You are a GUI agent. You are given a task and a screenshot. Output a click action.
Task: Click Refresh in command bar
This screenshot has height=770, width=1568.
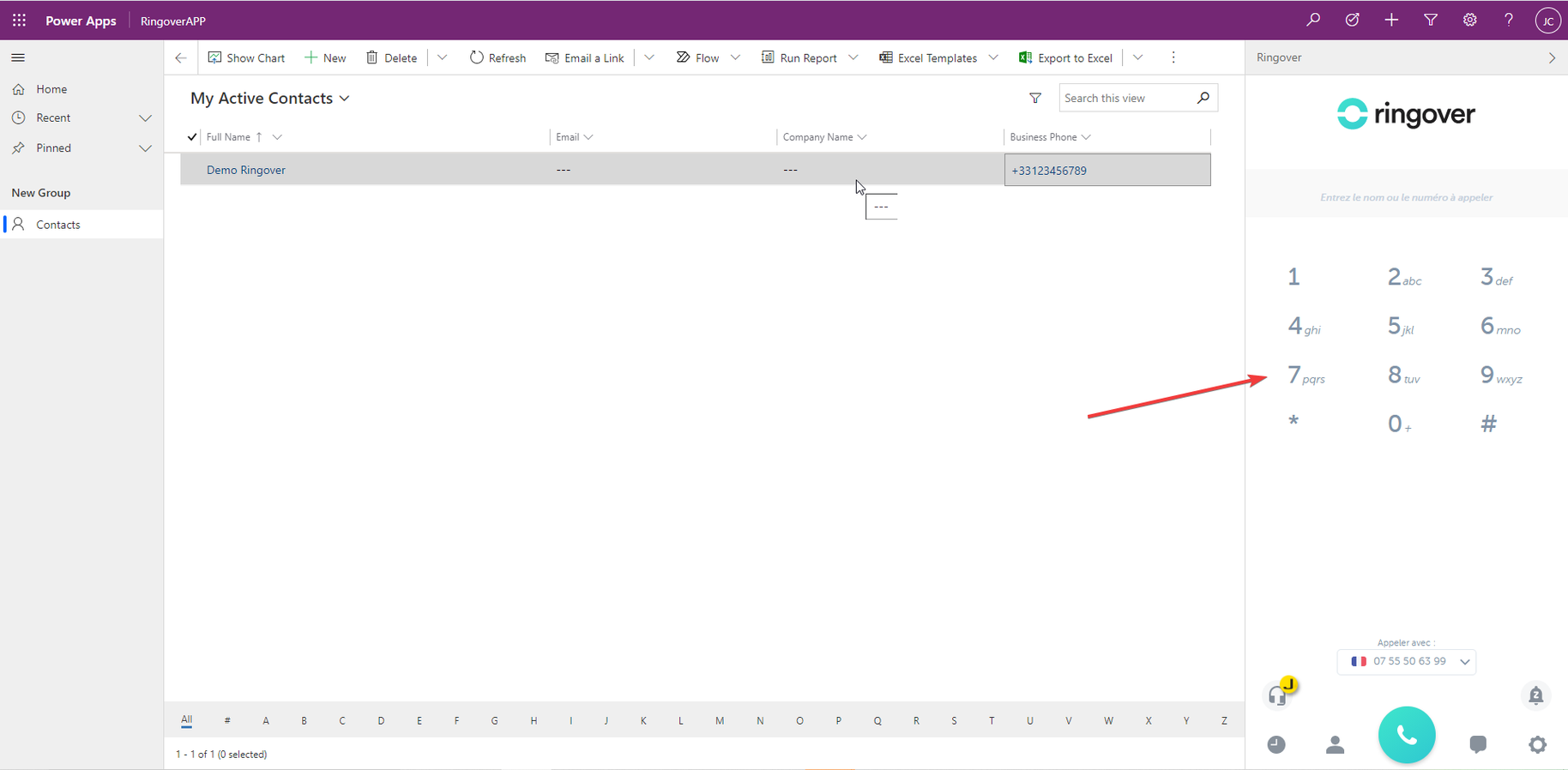click(498, 57)
